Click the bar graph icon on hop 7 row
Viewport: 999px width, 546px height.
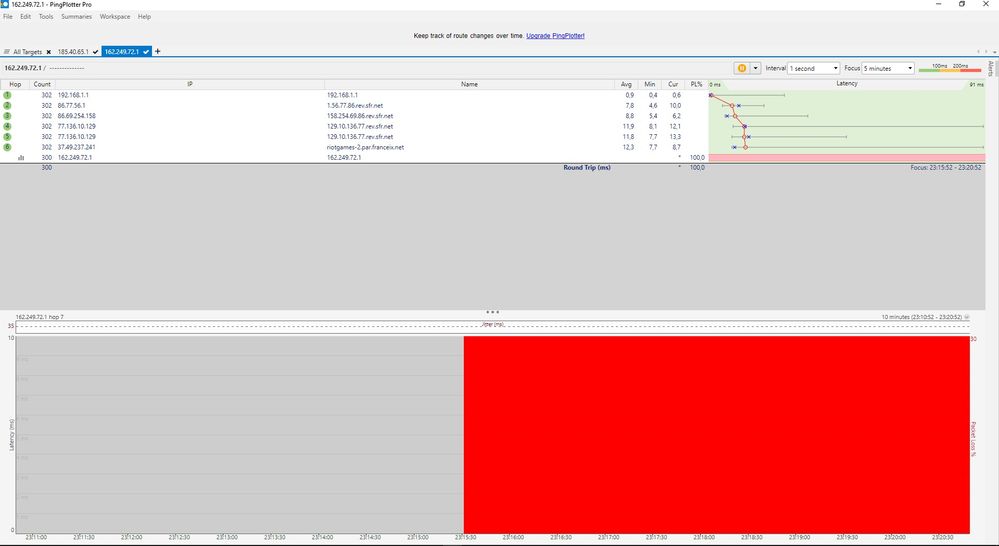21,157
